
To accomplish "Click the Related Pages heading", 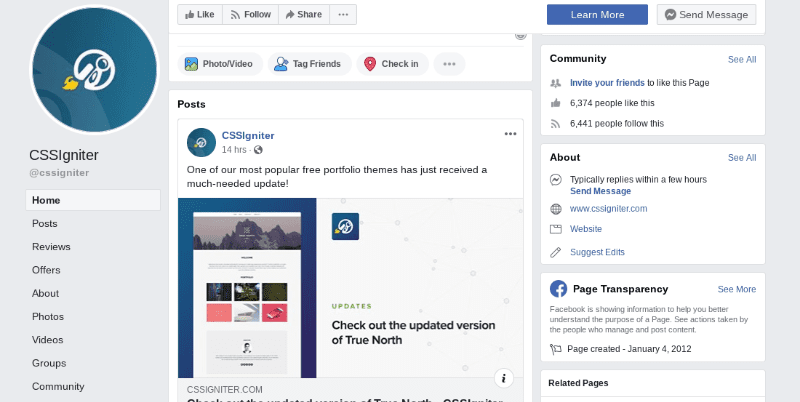I will coord(578,383).
